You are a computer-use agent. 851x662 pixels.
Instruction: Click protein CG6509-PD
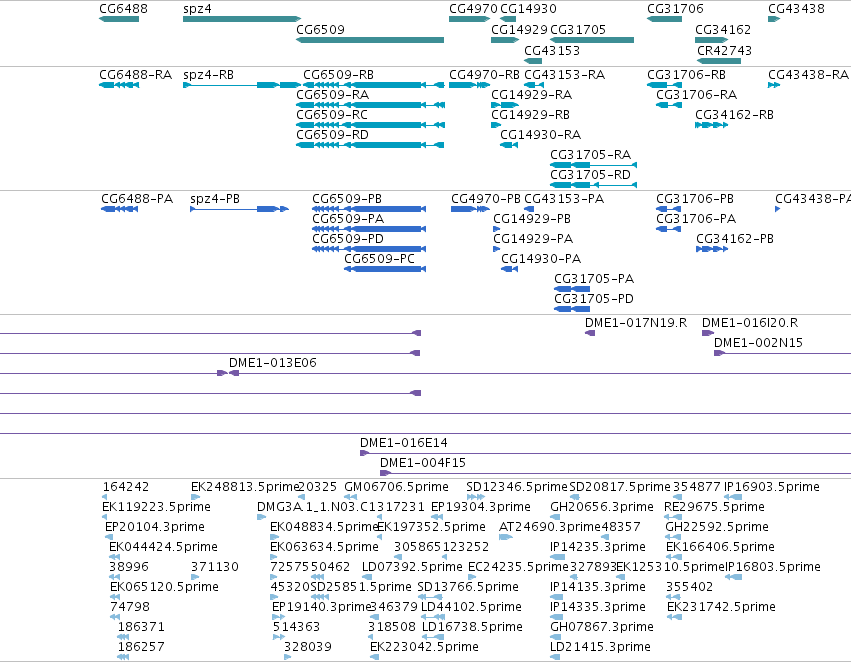pos(369,249)
